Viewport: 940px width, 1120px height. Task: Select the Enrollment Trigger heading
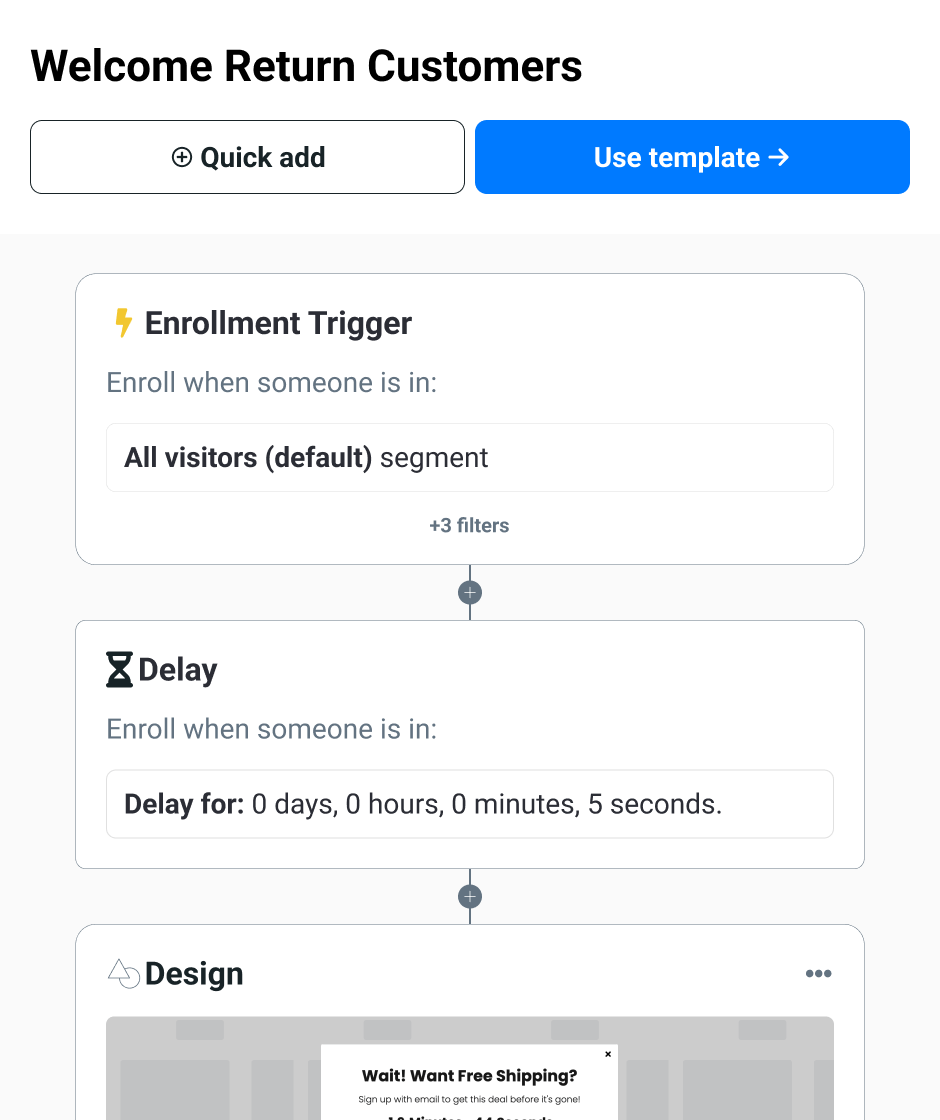tap(278, 324)
